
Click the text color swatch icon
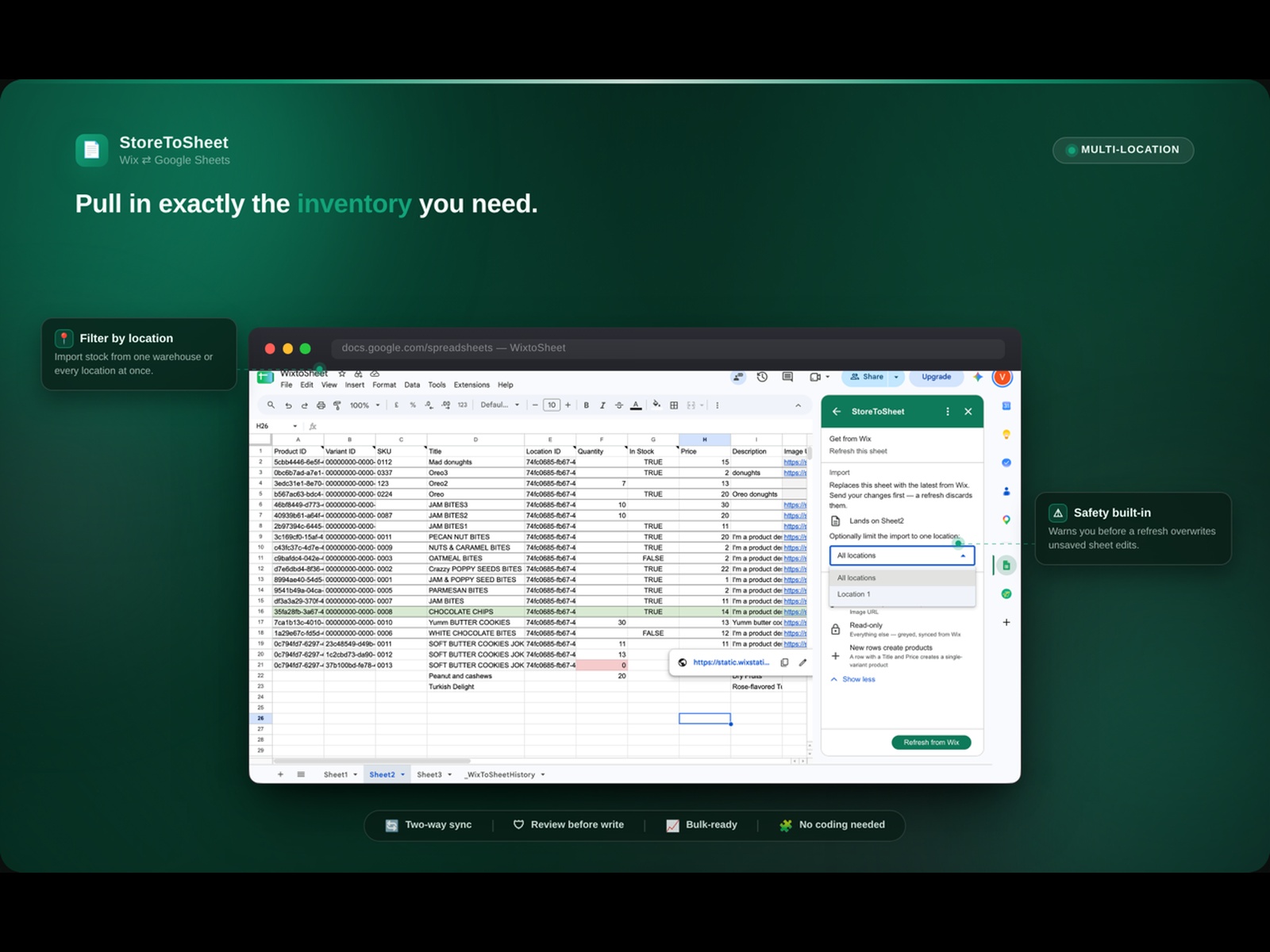(636, 405)
